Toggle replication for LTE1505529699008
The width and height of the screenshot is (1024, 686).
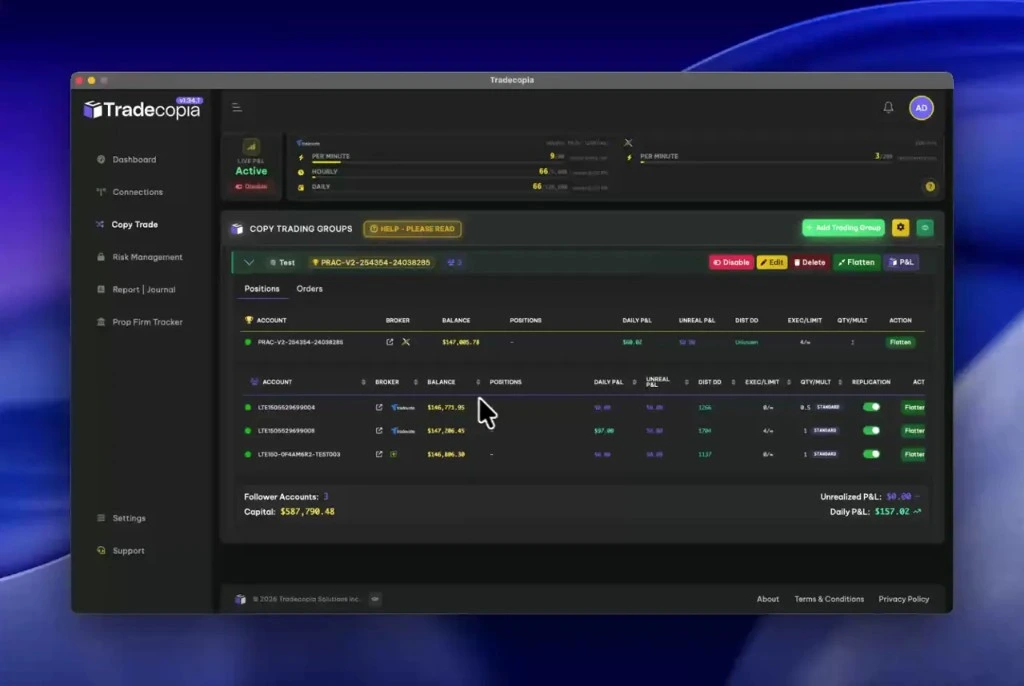tap(871, 431)
